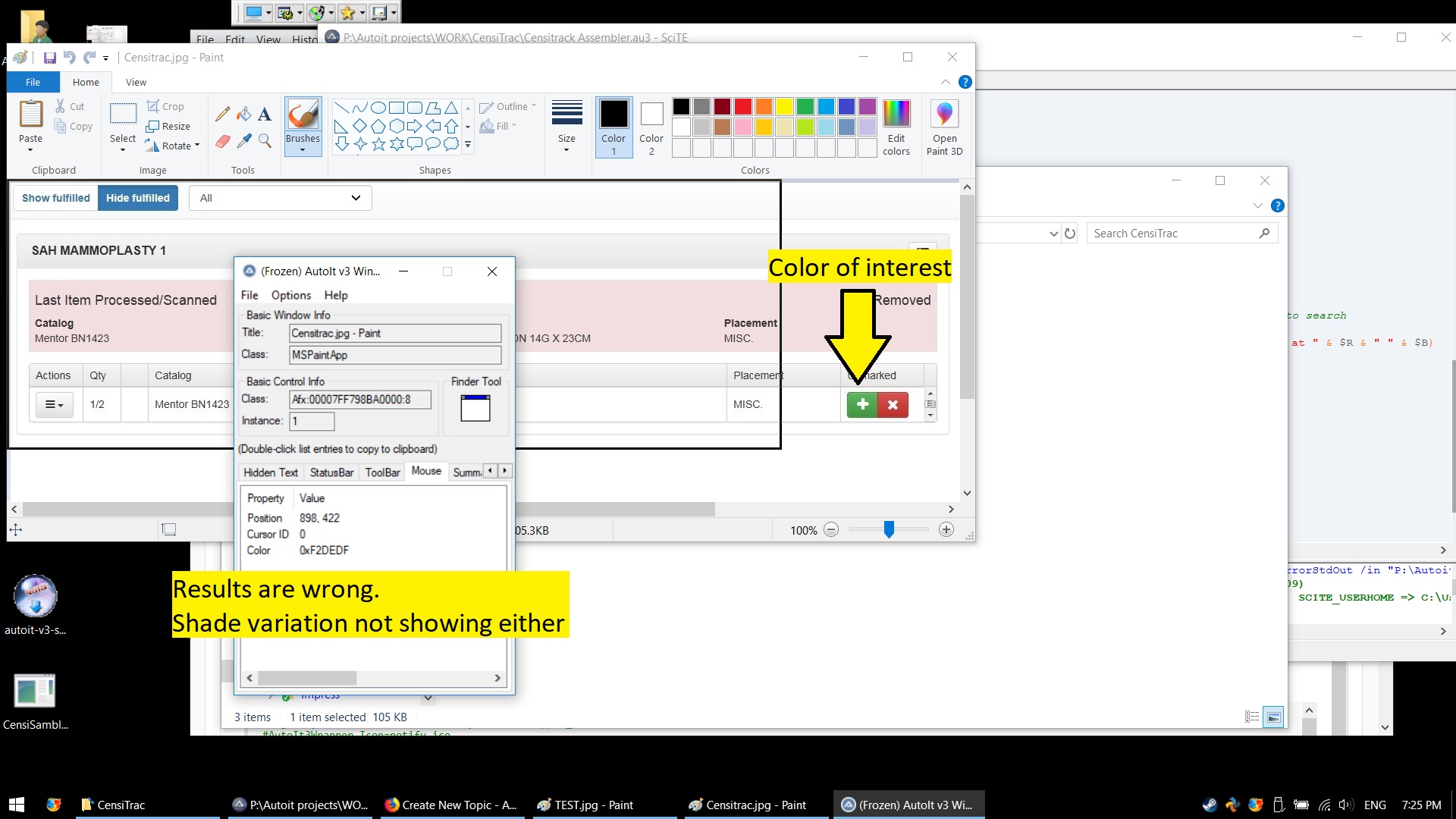Click the Show fulfilled button
Viewport: 1456px width, 819px height.
(56, 198)
